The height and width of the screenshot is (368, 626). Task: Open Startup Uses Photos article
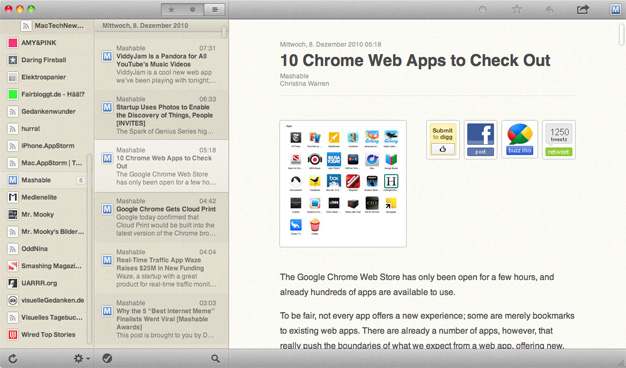[x=161, y=115]
